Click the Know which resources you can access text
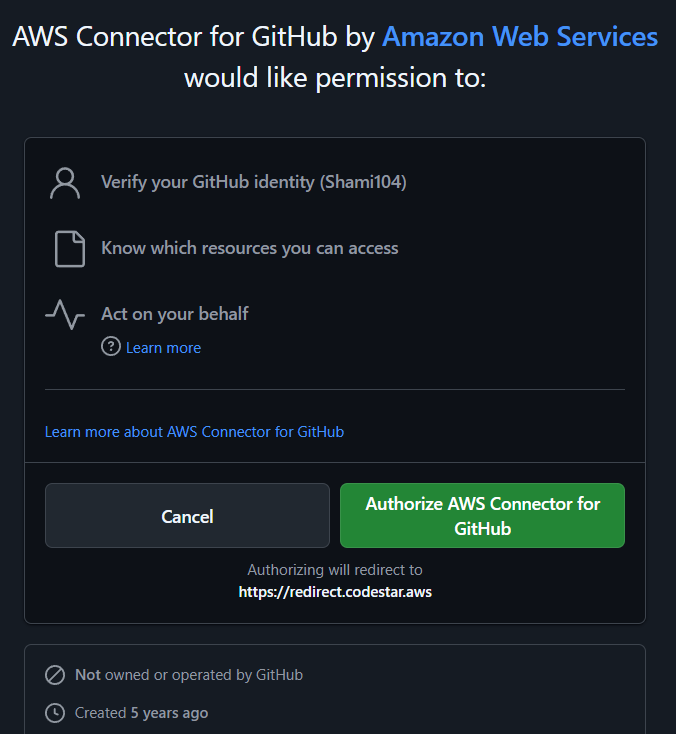The width and height of the screenshot is (676, 734). click(250, 248)
